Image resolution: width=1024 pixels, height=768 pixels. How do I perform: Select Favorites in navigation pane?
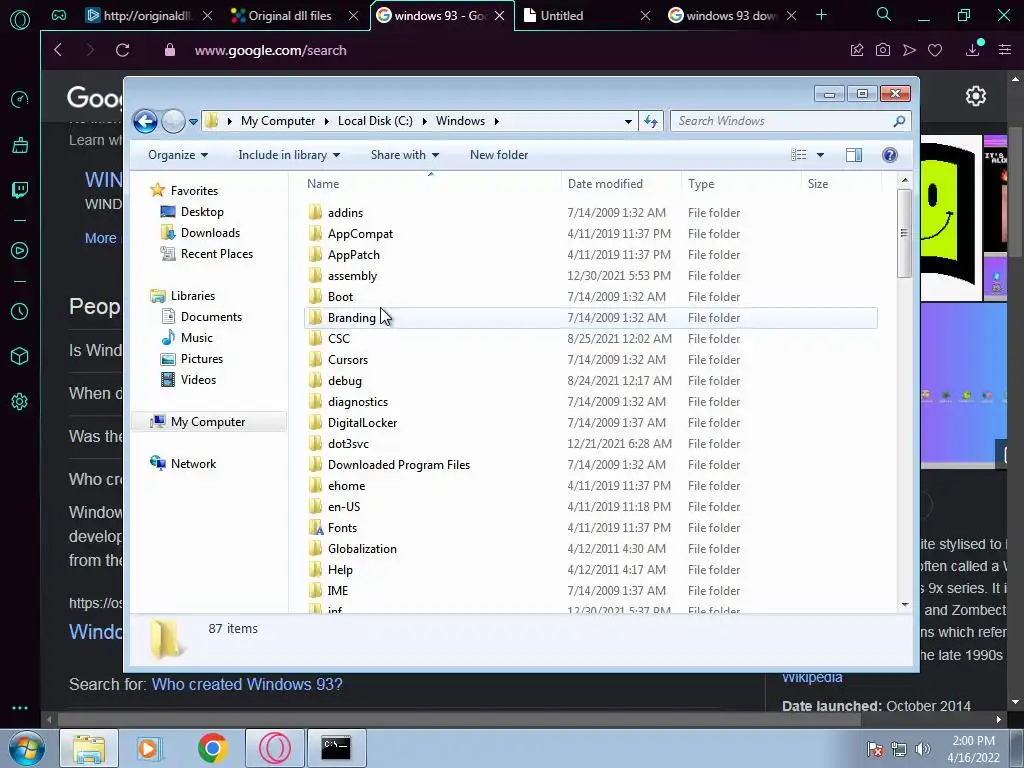point(194,191)
